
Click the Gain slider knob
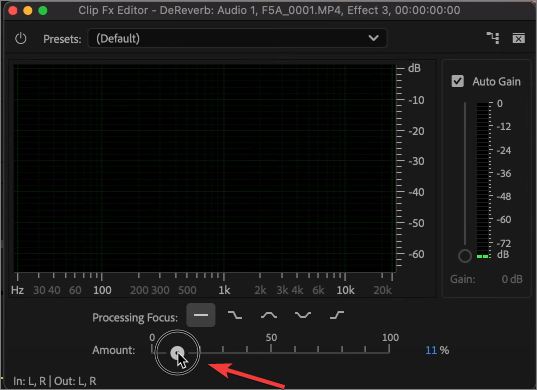pyautogui.click(x=465, y=256)
